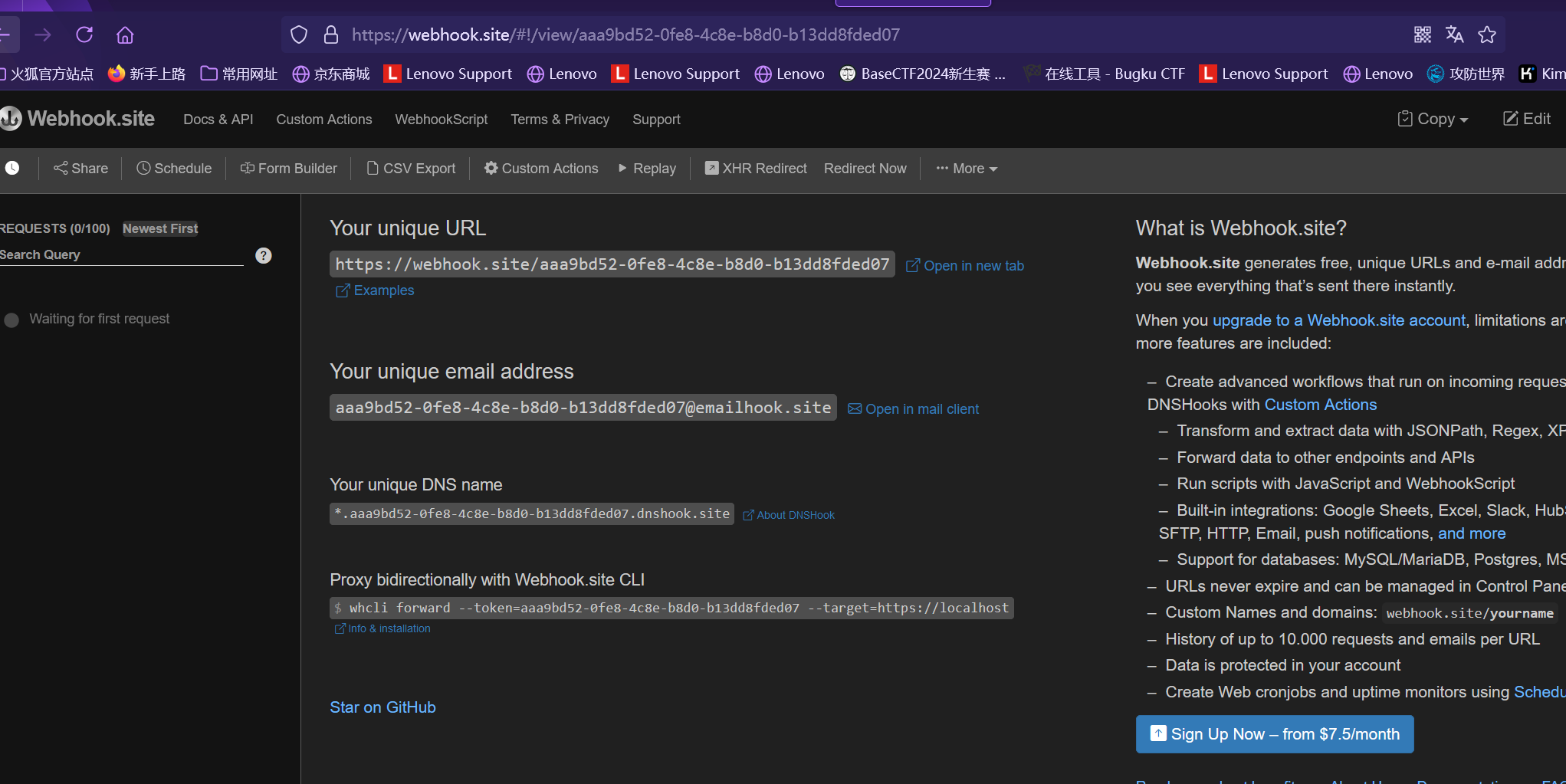This screenshot has height=784, width=1566.
Task: Open the 京东商城 bookmark
Action: coord(331,74)
